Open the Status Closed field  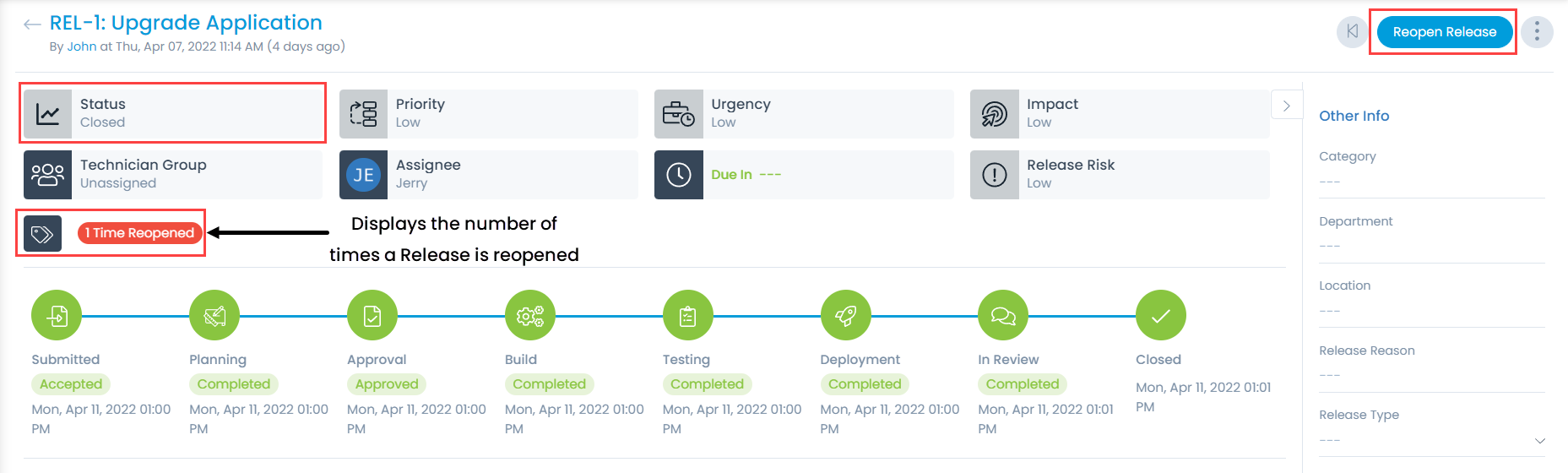pos(173,113)
